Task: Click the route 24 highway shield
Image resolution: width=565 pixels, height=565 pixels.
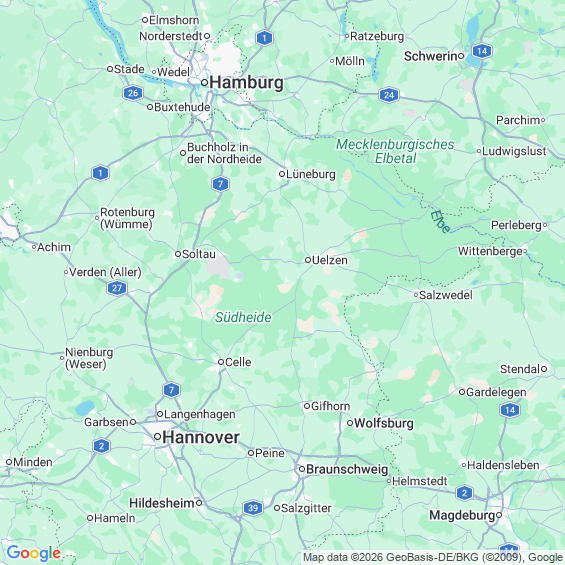Action: [x=389, y=95]
